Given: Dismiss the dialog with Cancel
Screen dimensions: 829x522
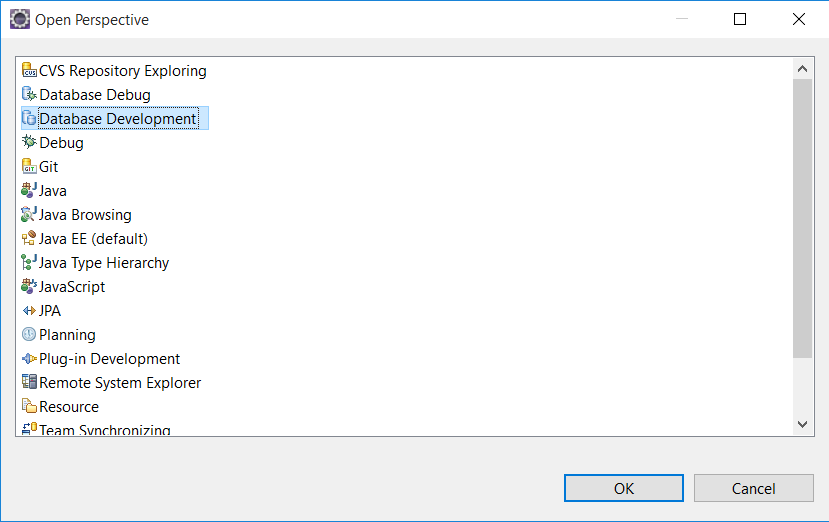Looking at the screenshot, I should (x=753, y=488).
